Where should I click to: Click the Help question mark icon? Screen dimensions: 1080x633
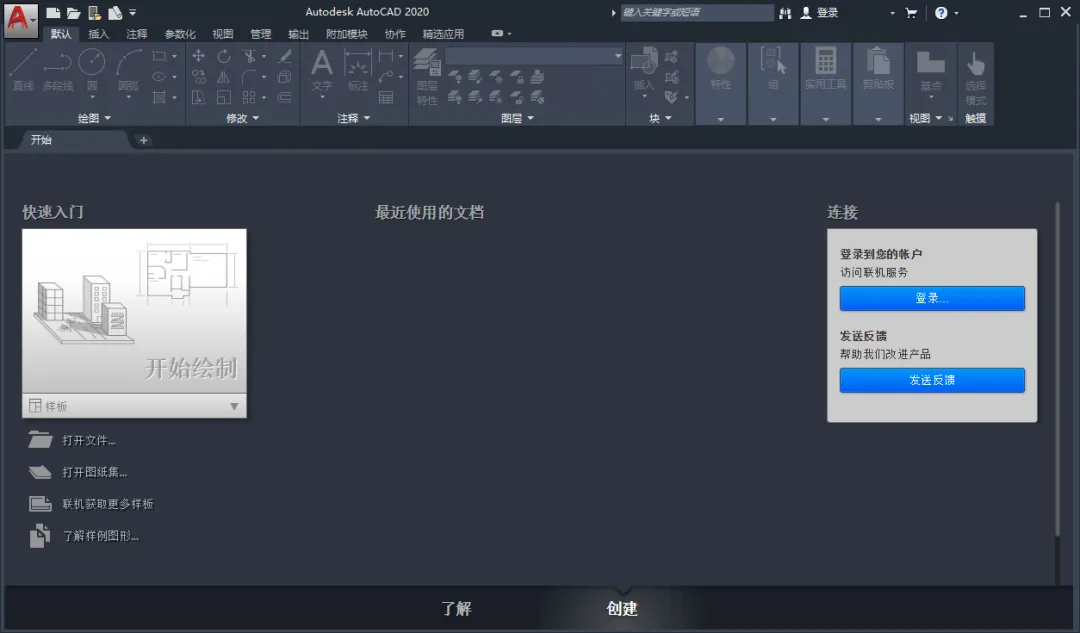(941, 12)
